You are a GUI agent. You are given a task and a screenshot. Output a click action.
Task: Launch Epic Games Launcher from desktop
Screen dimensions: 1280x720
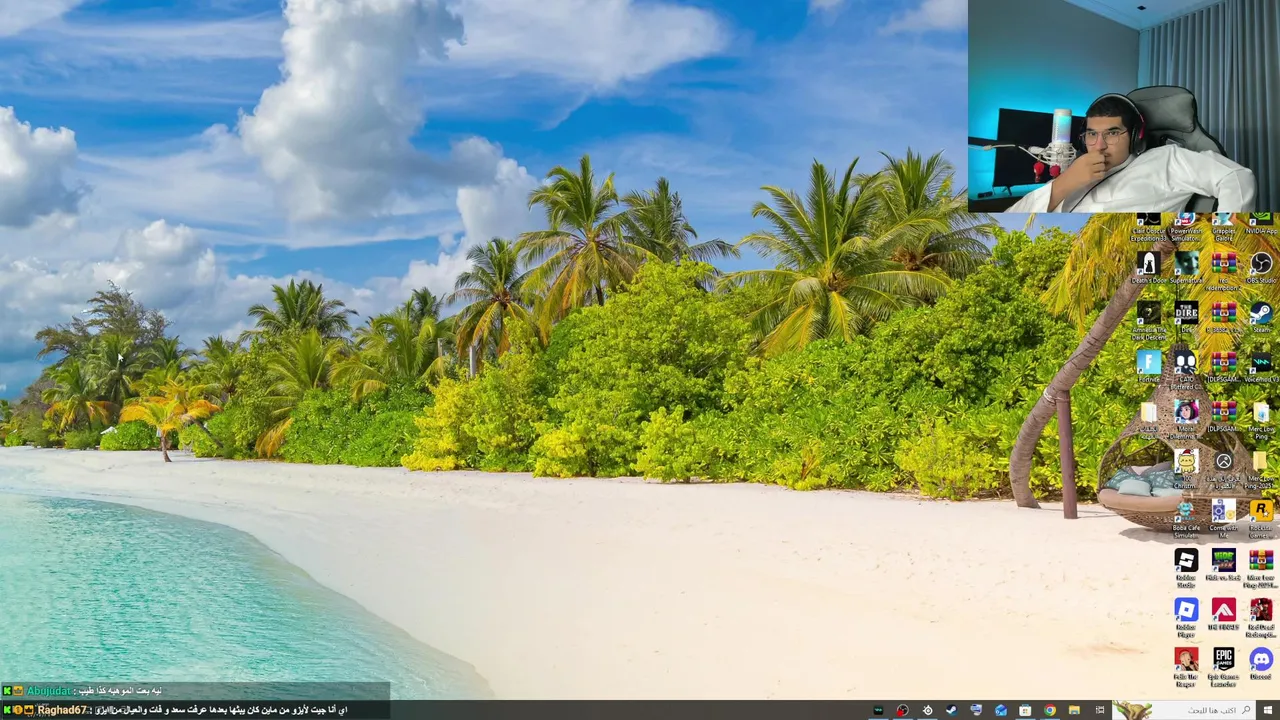[1223, 667]
